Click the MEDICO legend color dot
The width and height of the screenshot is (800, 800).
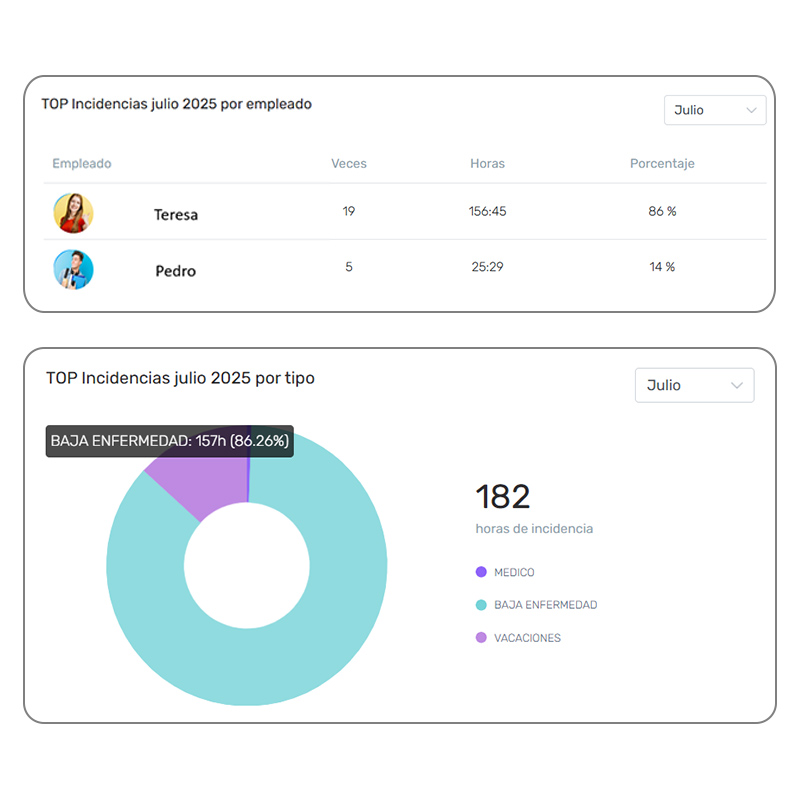481,572
